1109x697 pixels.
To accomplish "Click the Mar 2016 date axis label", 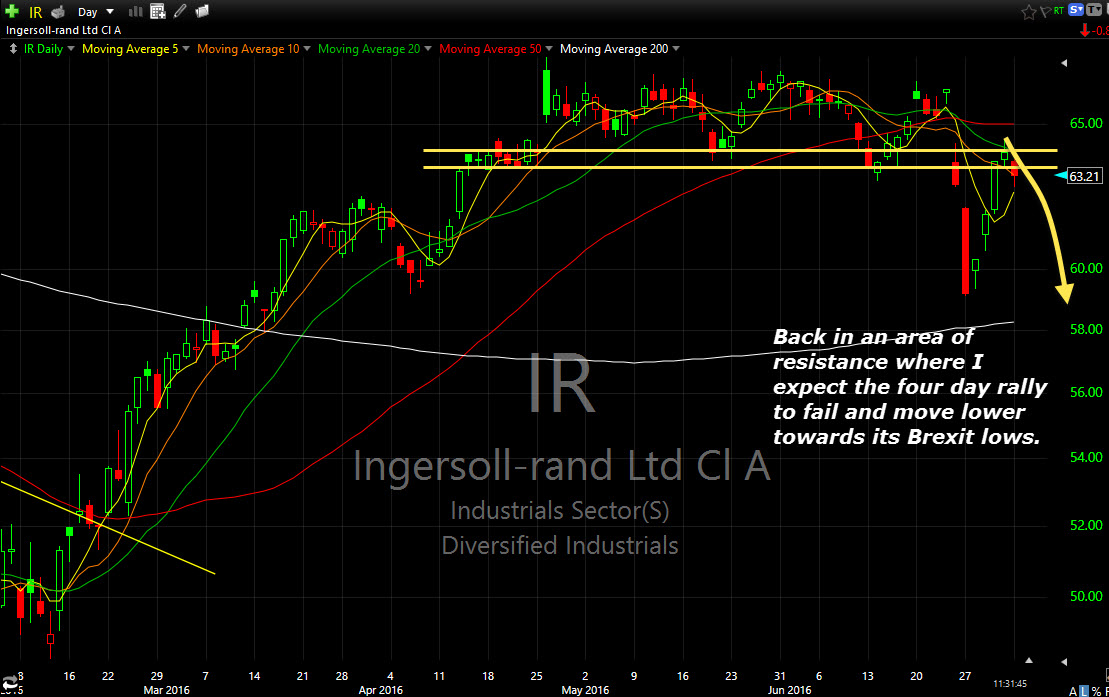I will [x=166, y=690].
